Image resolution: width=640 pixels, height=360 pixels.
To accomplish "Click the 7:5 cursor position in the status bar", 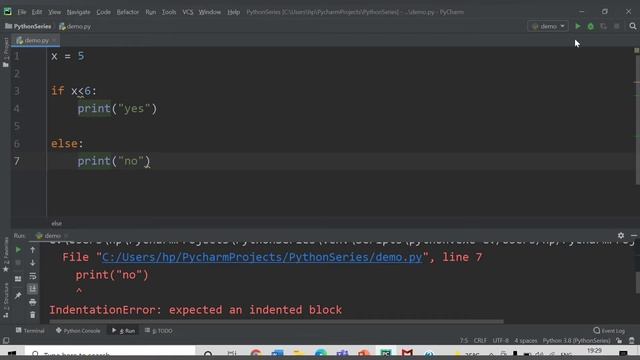I will (x=464, y=340).
